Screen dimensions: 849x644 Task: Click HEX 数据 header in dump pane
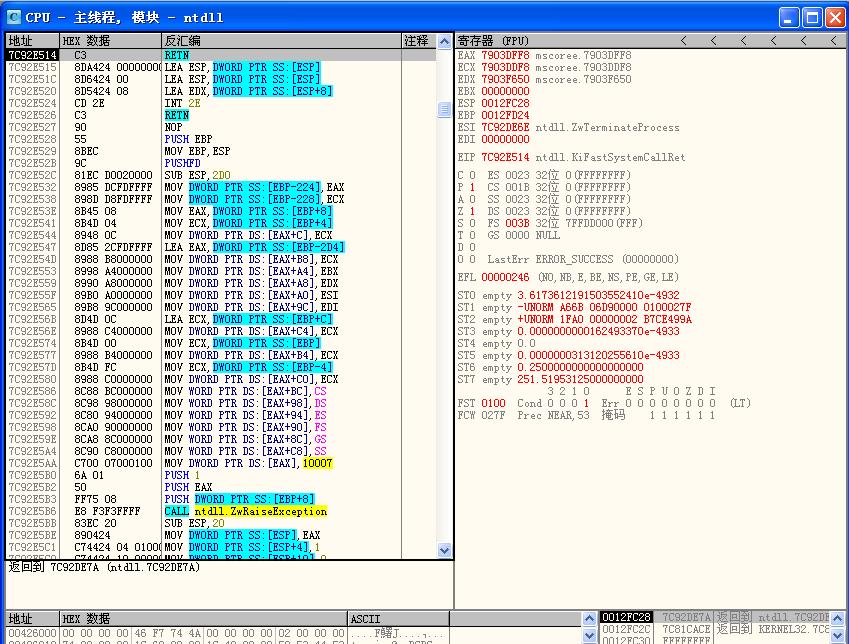203,619
